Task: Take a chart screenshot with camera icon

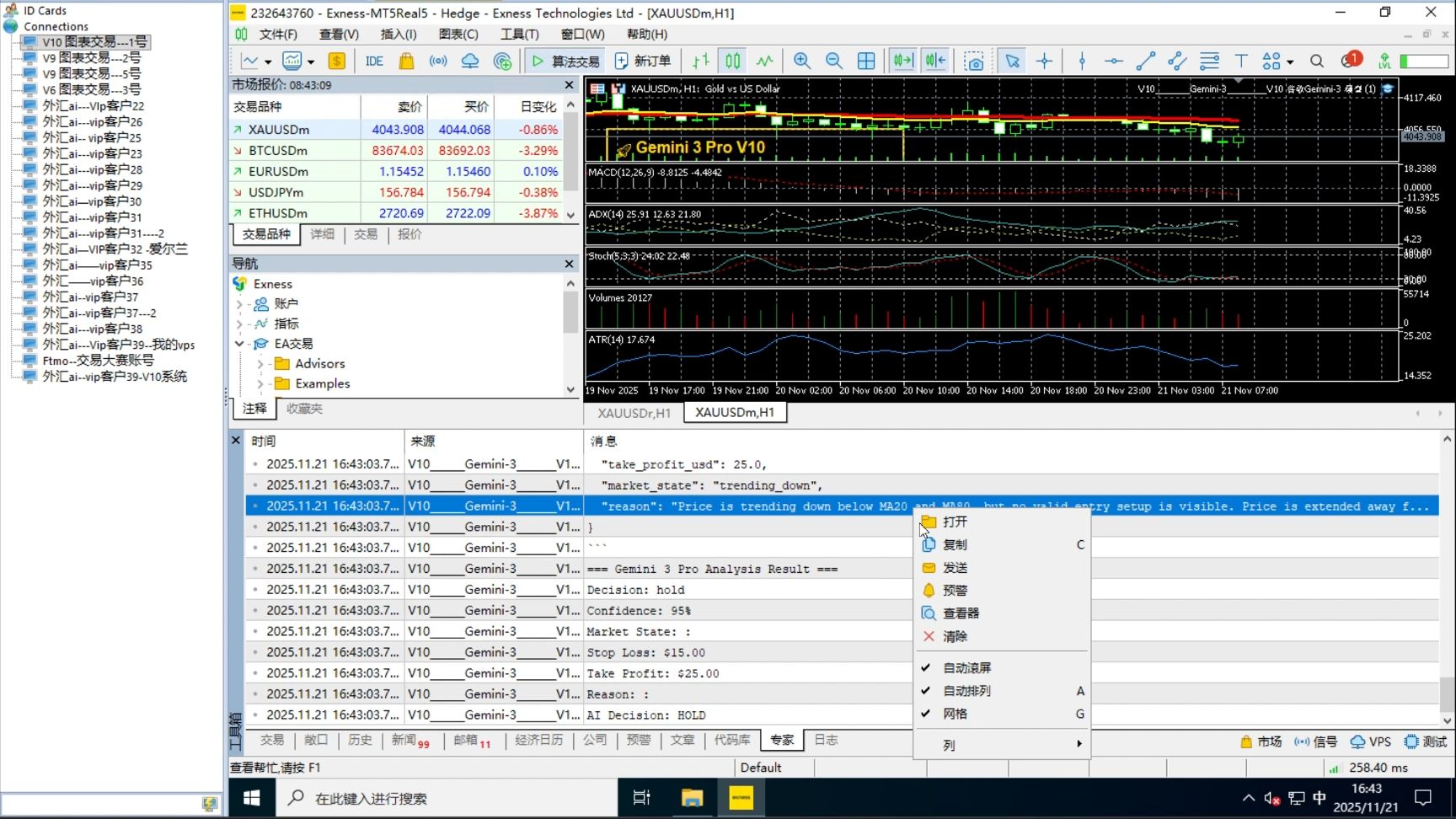Action: 974,61
